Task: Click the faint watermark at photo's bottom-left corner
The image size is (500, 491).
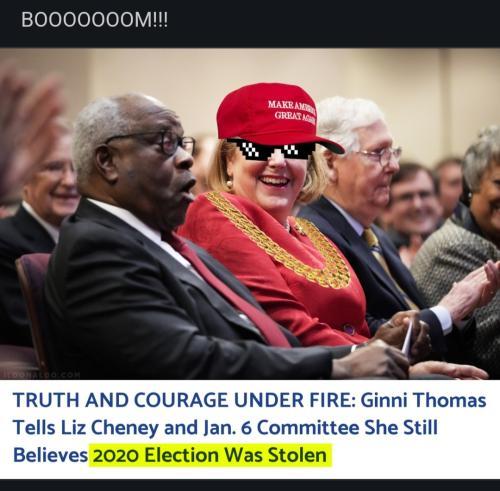Action: pos(41,374)
